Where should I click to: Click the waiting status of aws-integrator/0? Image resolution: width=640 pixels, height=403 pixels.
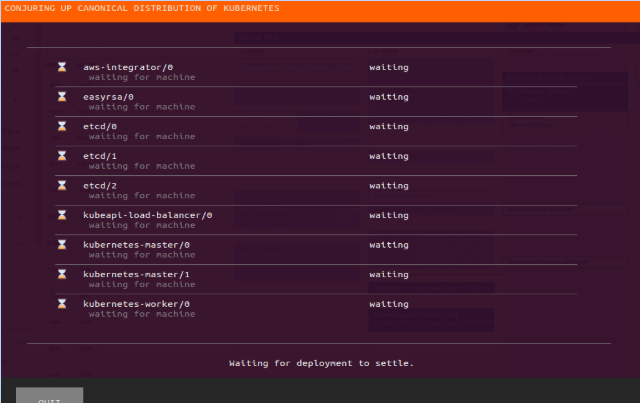(389, 67)
